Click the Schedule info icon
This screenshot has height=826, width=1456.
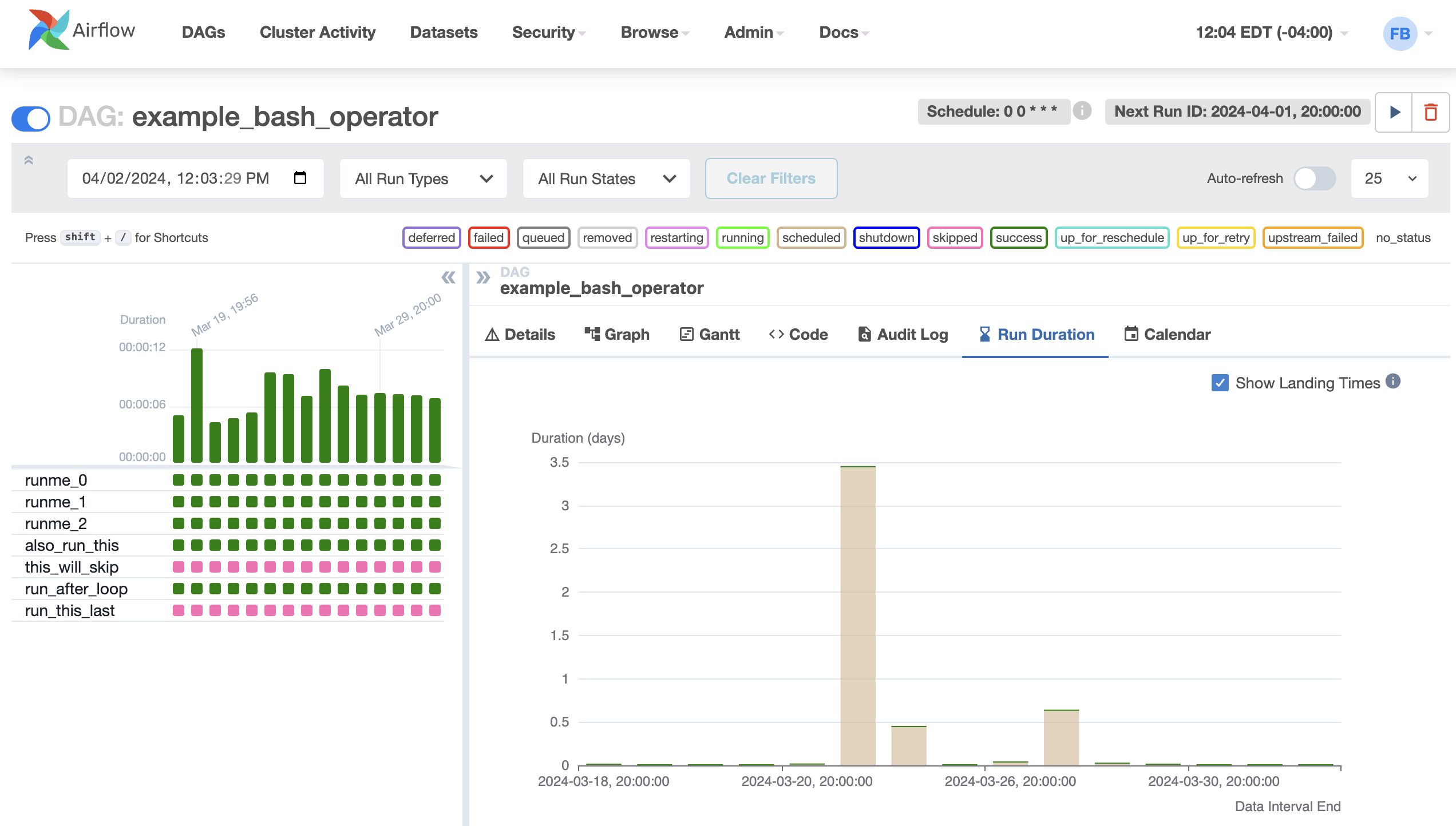pos(1082,110)
